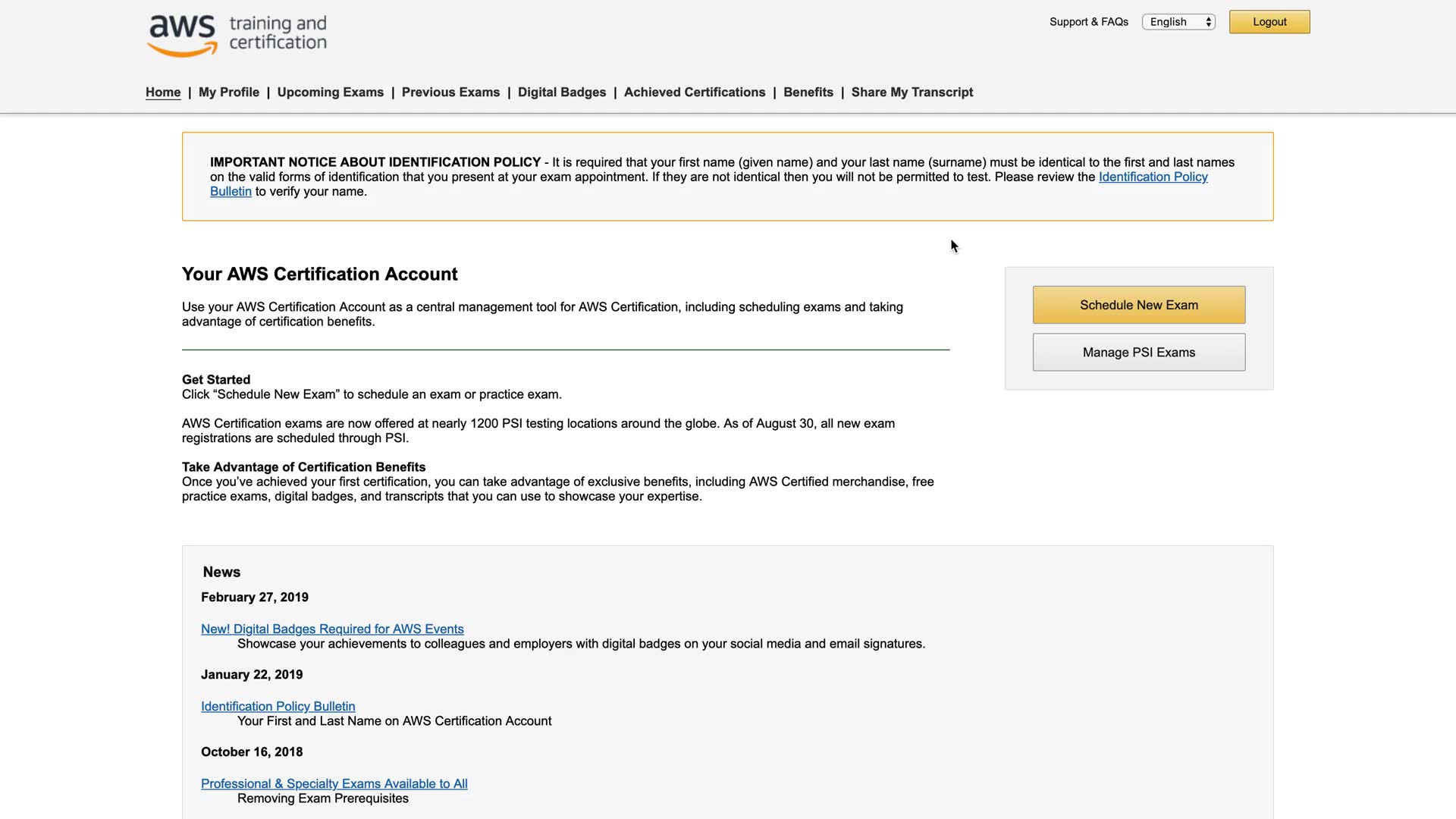Click Manage PSI Exams button
This screenshot has height=819, width=1456.
1138,352
